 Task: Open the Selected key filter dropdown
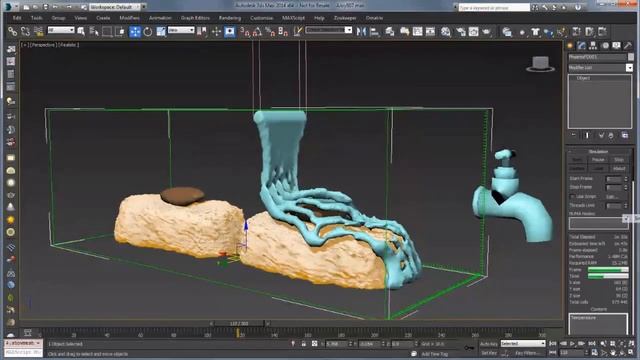[x=523, y=344]
